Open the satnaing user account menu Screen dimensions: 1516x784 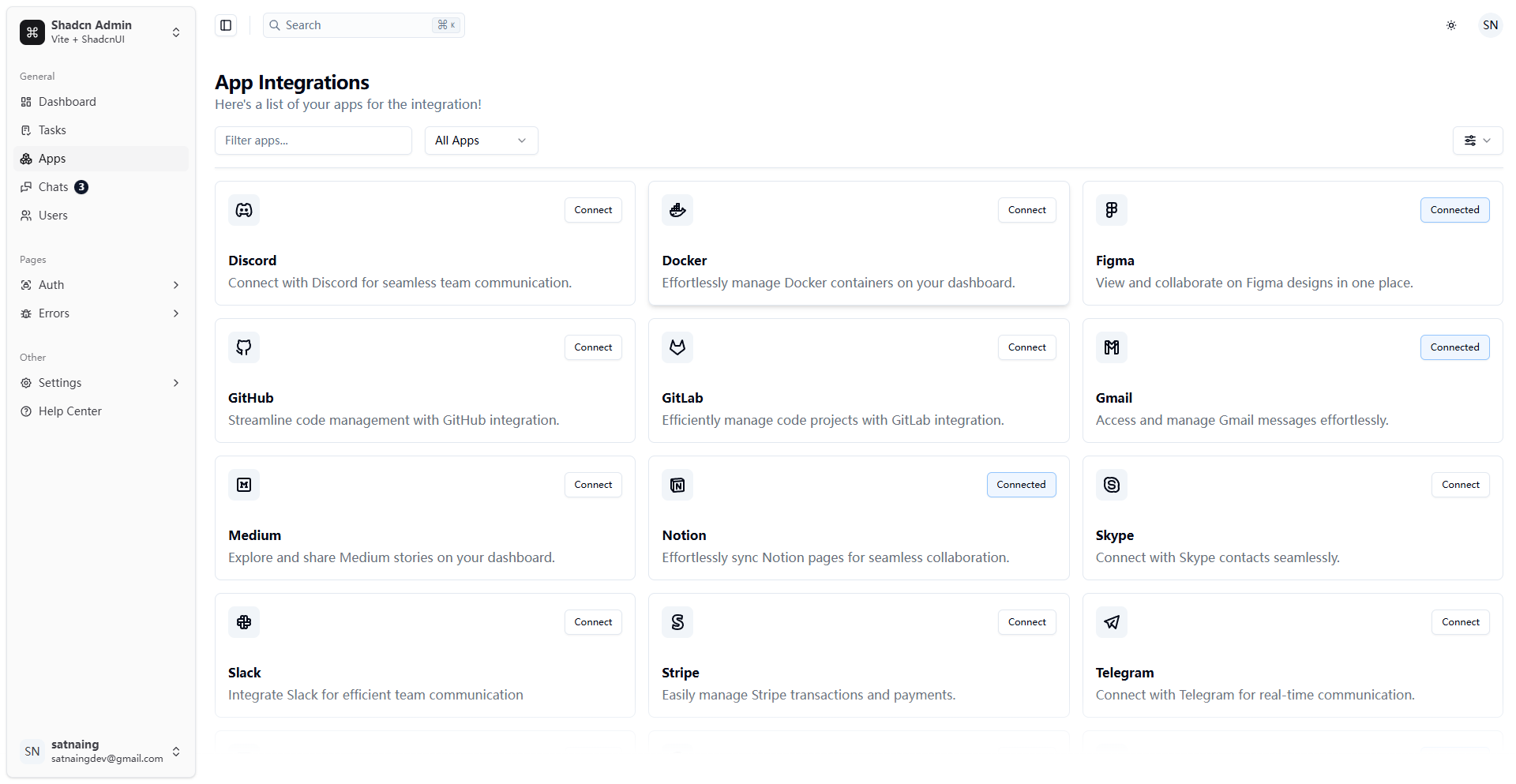pos(101,751)
